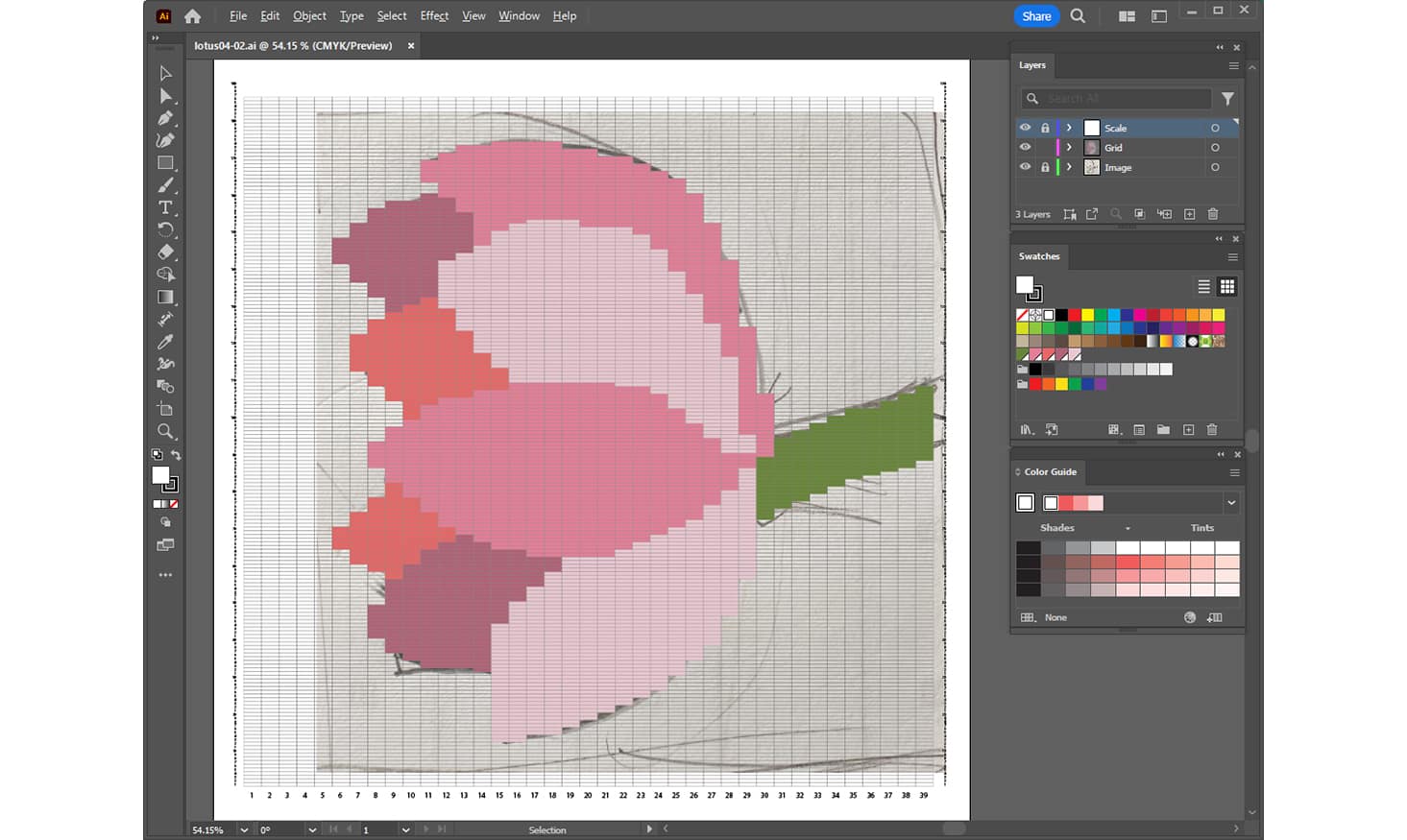Image resolution: width=1407 pixels, height=840 pixels.
Task: Open the zoom level dropdown in the status bar
Action: click(244, 829)
